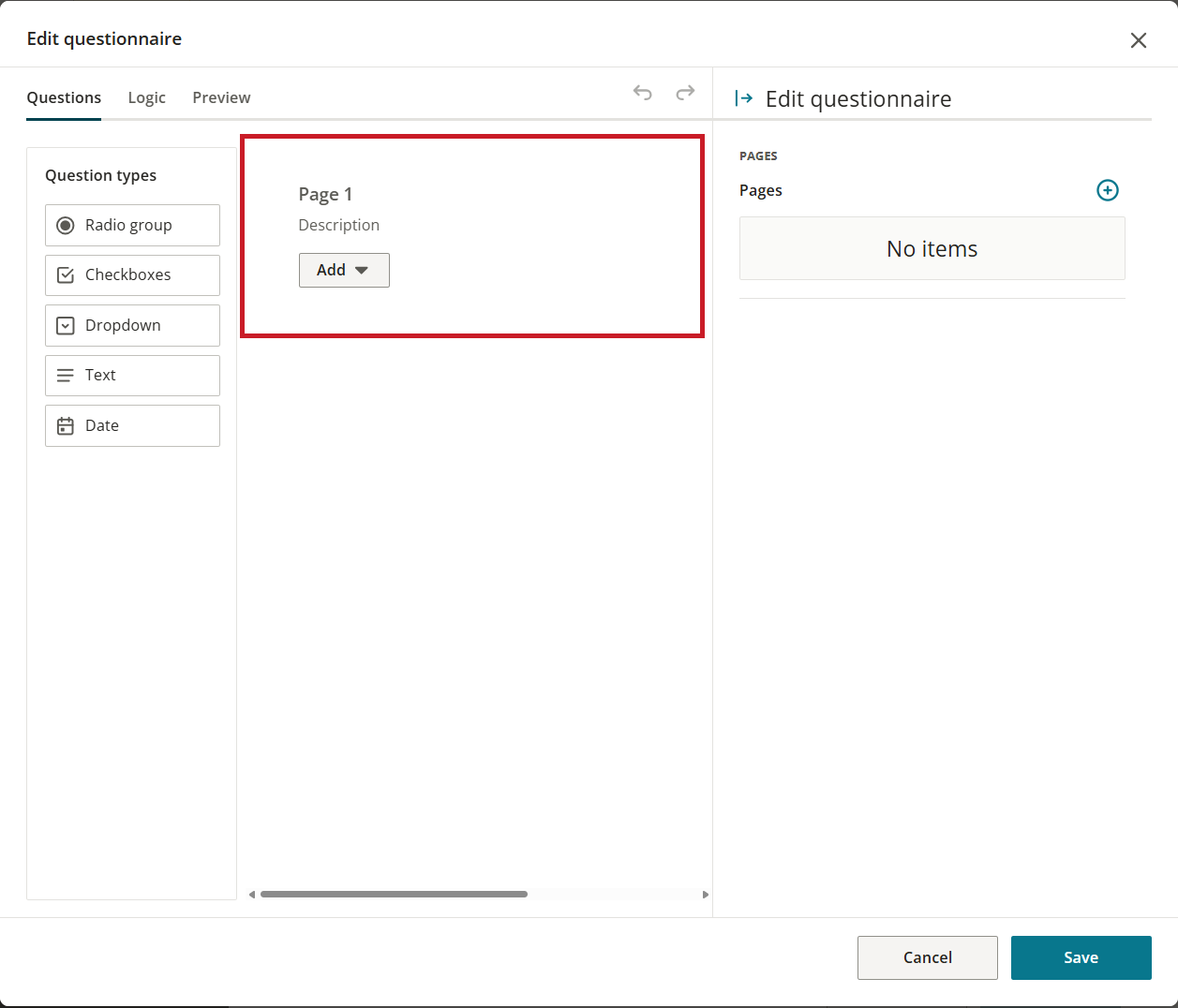Viewport: 1178px width, 1008px height.
Task: Click the Description placeholder text
Action: [338, 225]
